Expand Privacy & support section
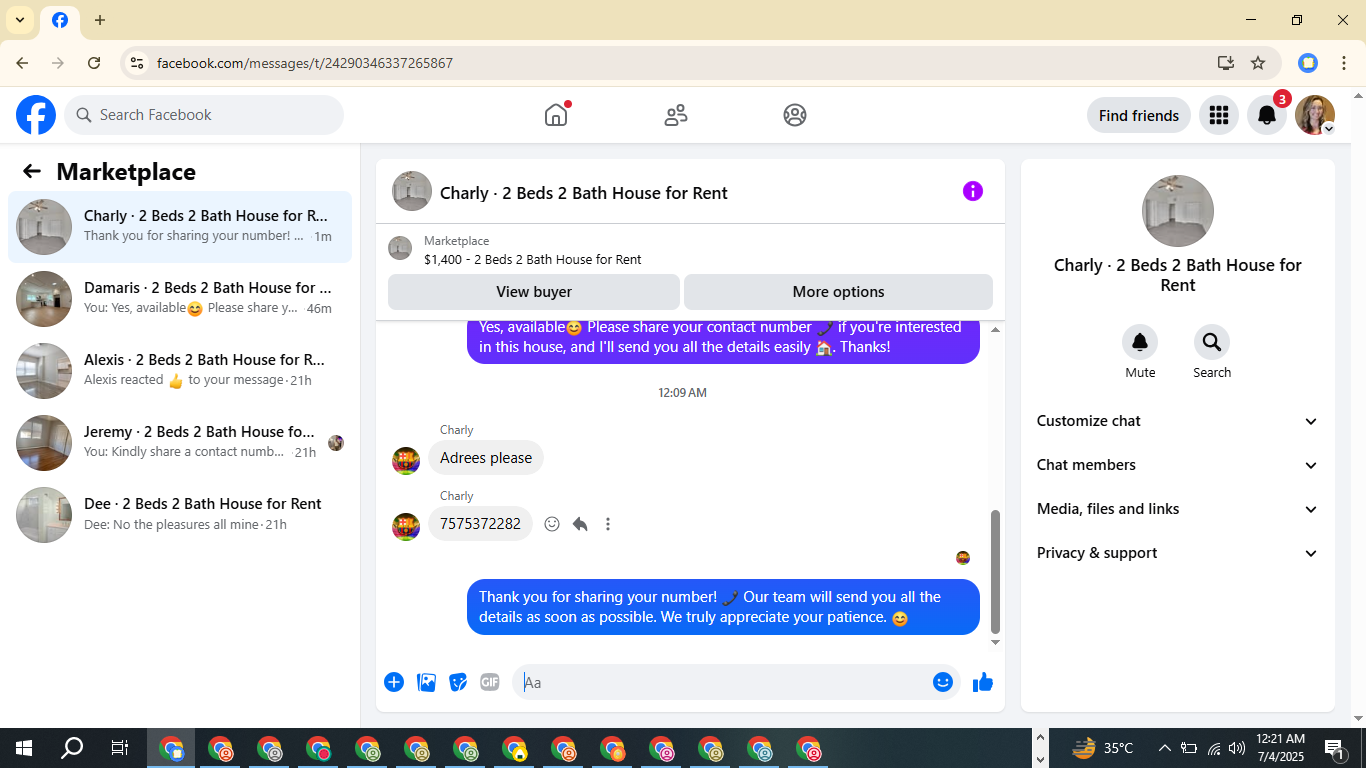 click(1178, 553)
